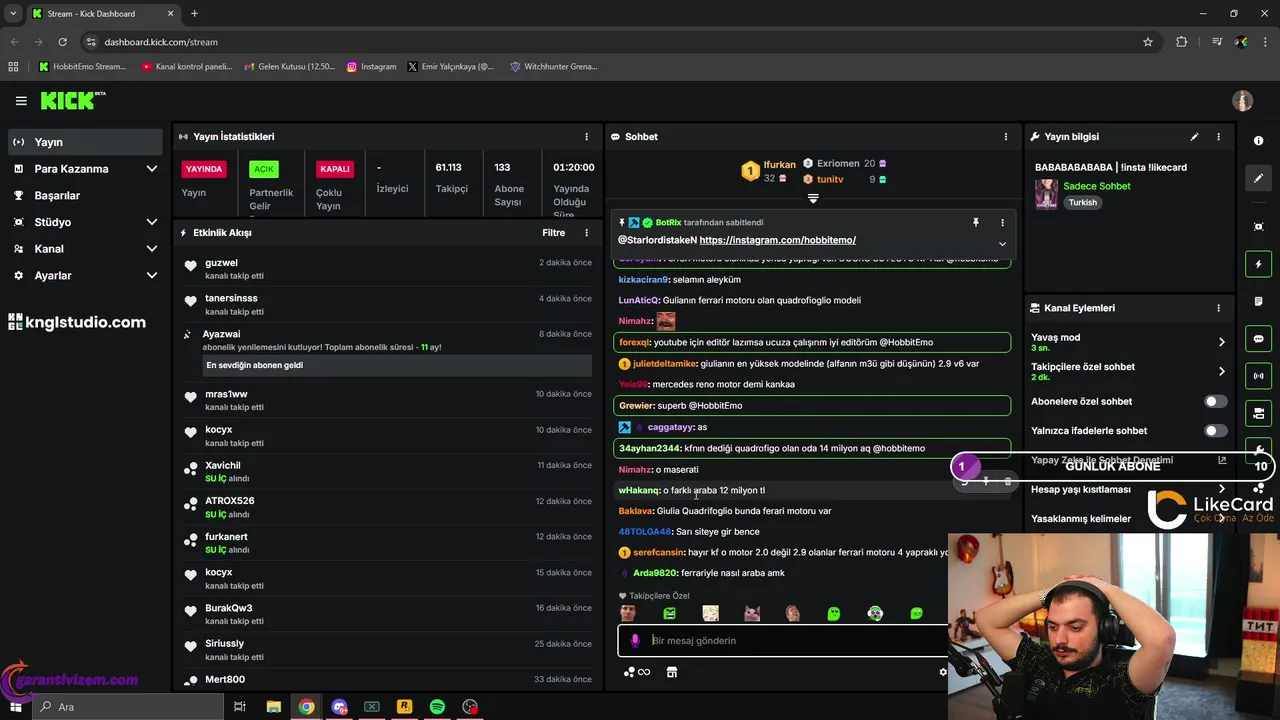Open Spotify from the taskbar
This screenshot has height=720, width=1280.
pos(437,707)
